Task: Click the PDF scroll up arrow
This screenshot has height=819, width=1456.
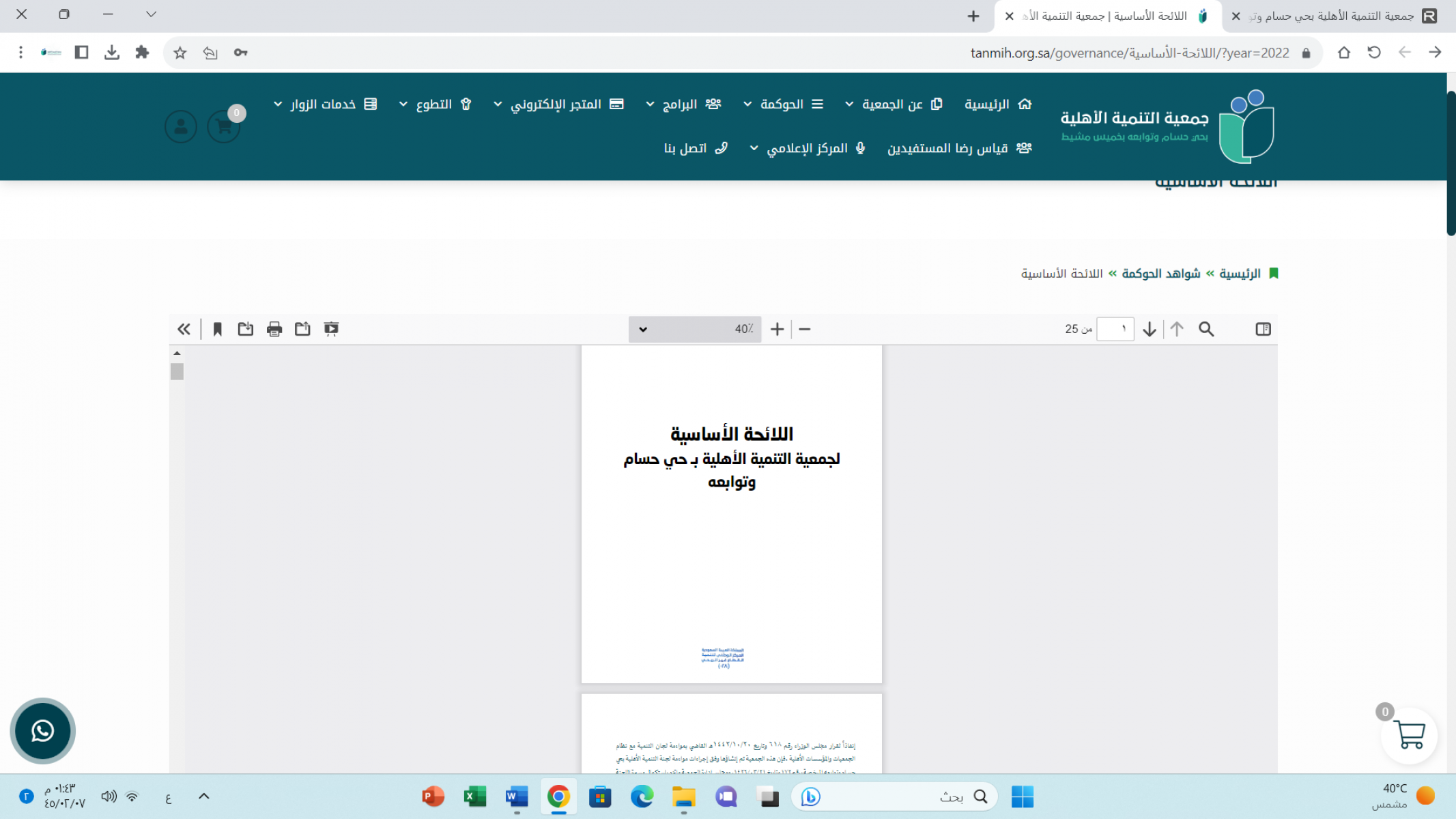Action: 177,353
